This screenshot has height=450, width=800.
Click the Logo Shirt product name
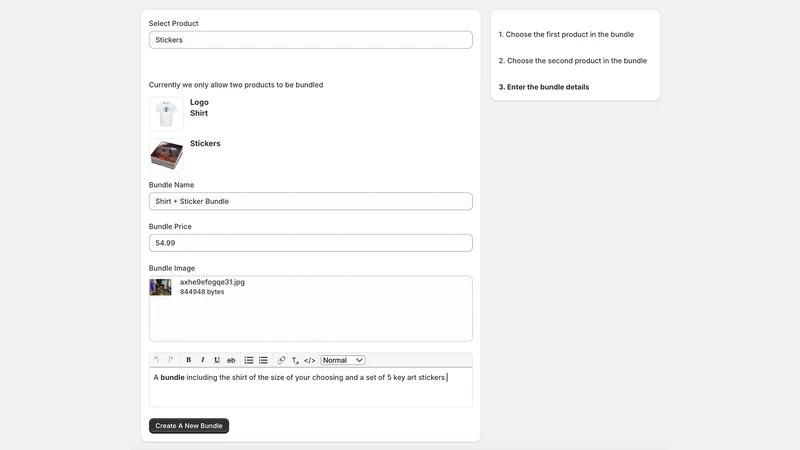click(199, 108)
